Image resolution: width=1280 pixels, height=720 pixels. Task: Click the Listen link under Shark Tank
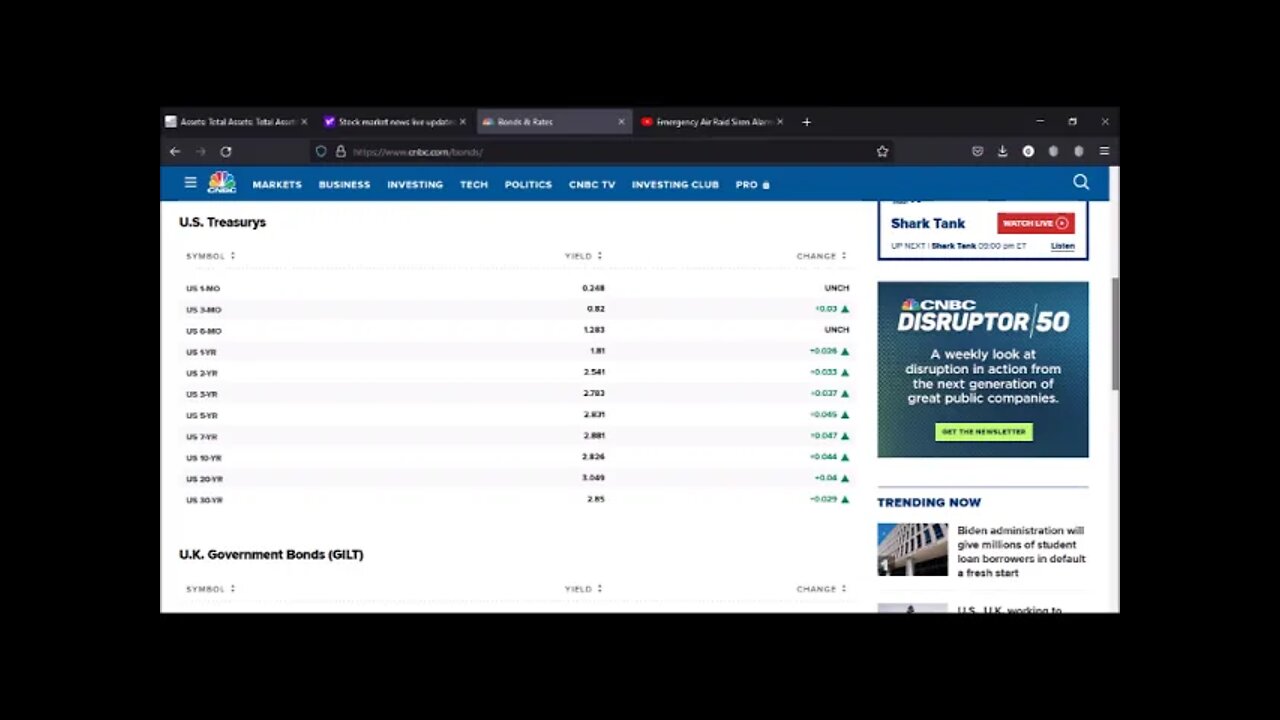[1062, 246]
